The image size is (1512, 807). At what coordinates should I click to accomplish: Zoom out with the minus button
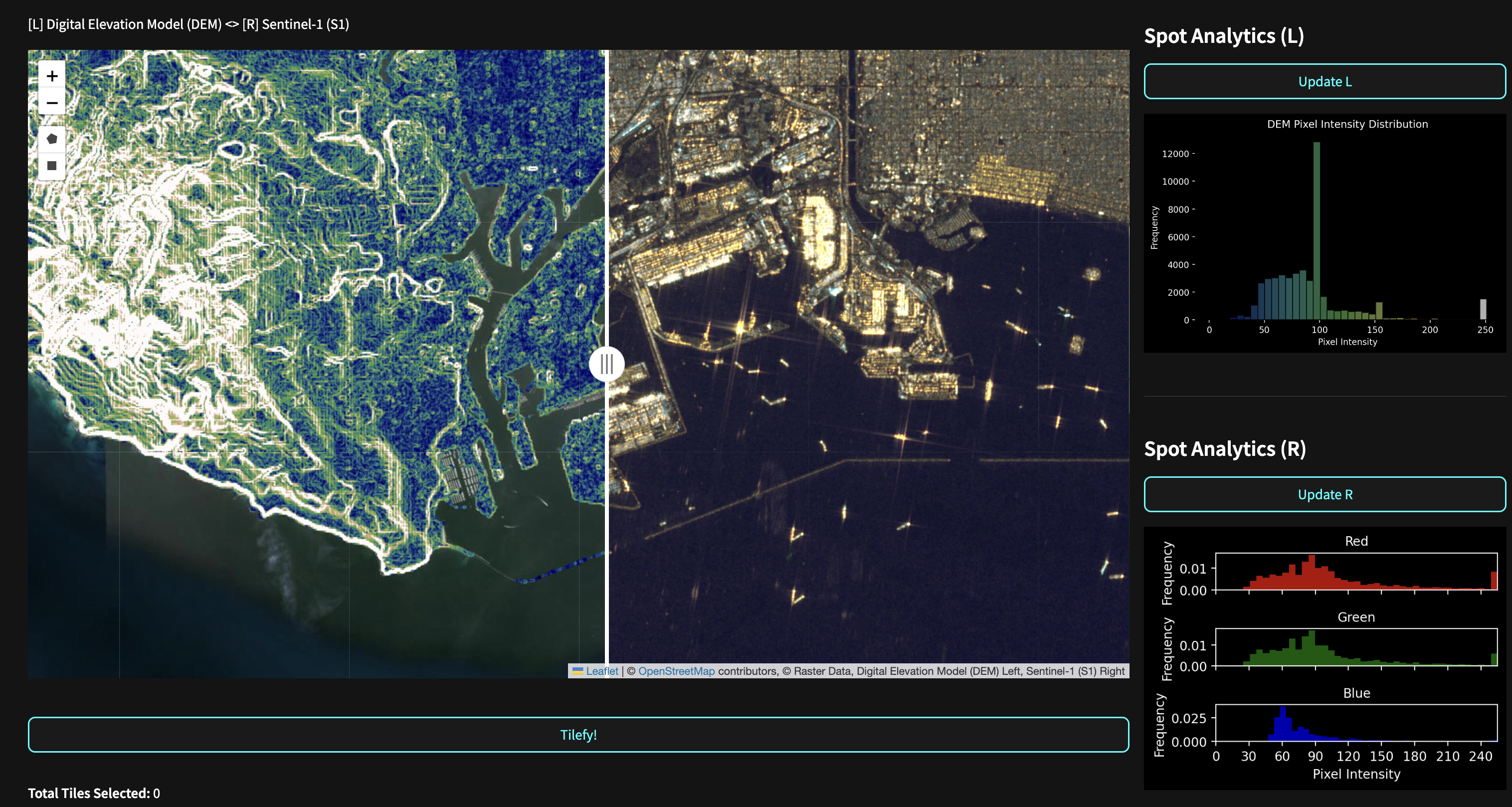[52, 103]
